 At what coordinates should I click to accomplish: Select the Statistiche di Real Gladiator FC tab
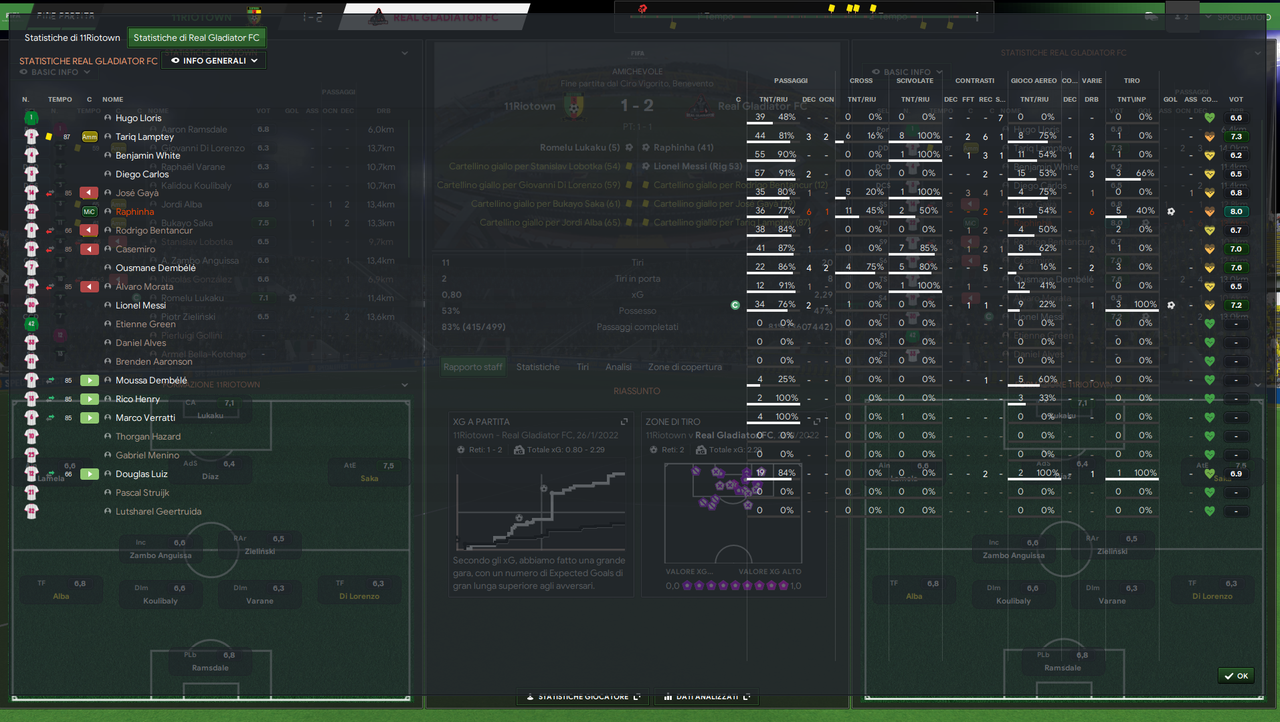197,38
